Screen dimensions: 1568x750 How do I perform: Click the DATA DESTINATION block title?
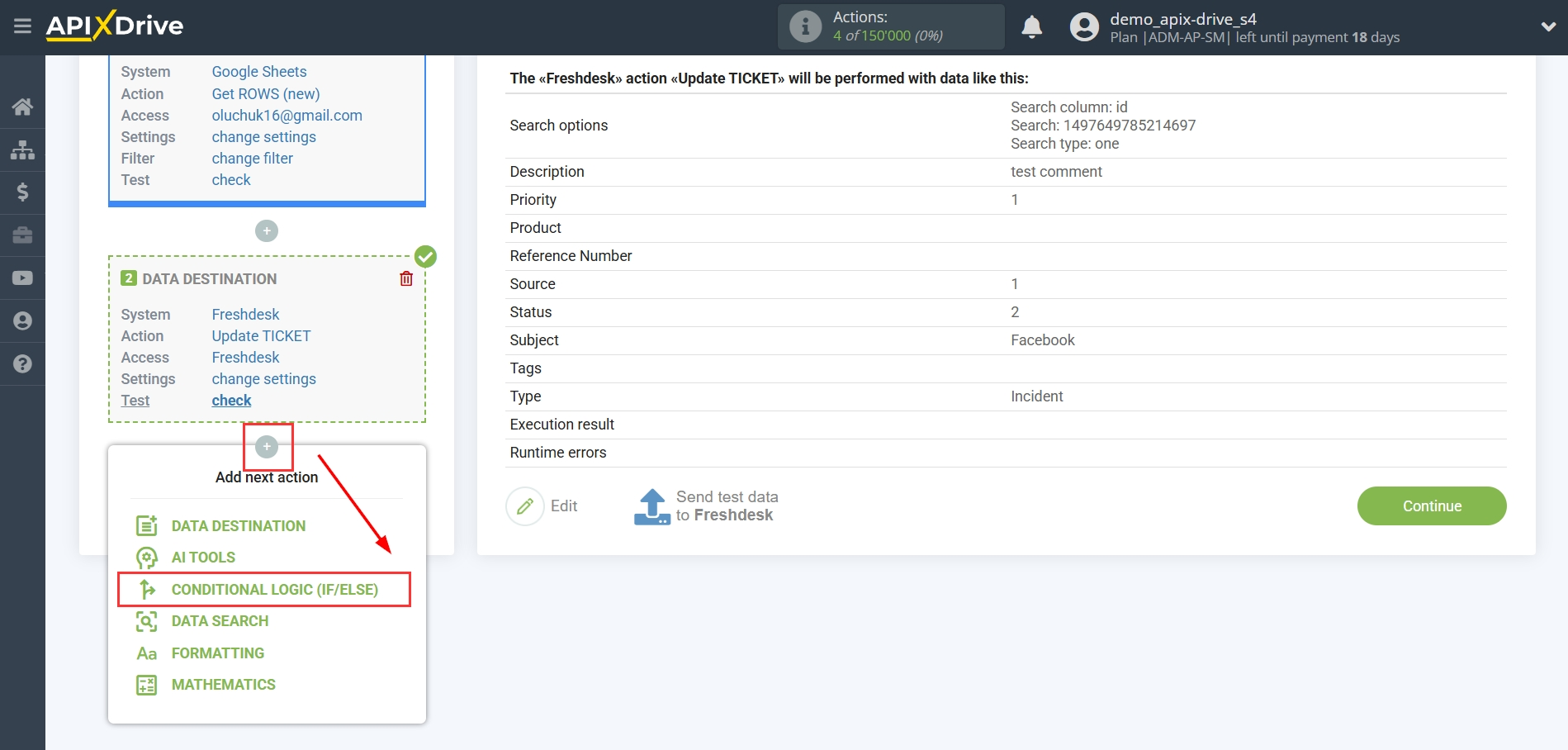210,279
